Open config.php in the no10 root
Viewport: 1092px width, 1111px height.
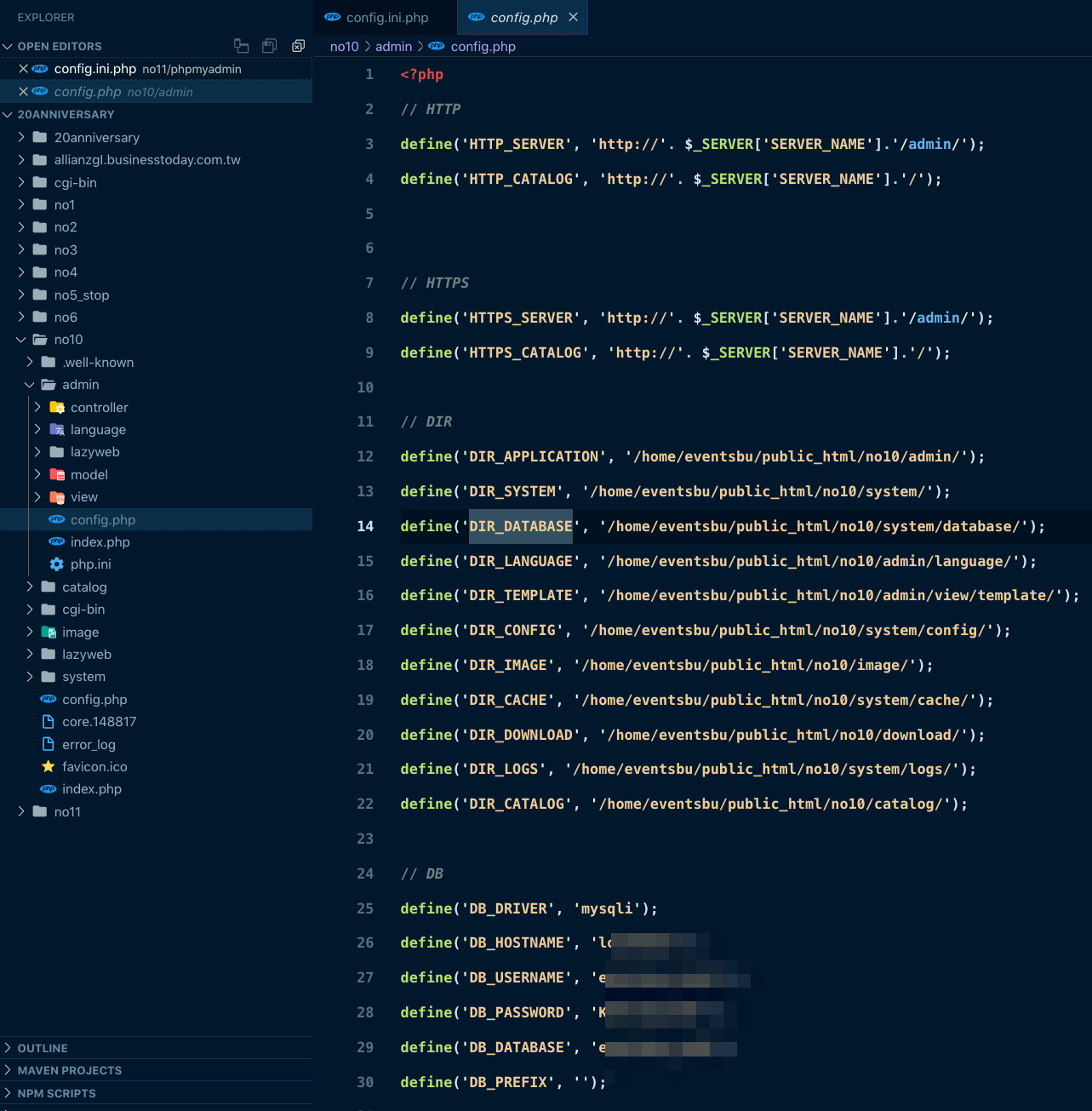tap(94, 699)
